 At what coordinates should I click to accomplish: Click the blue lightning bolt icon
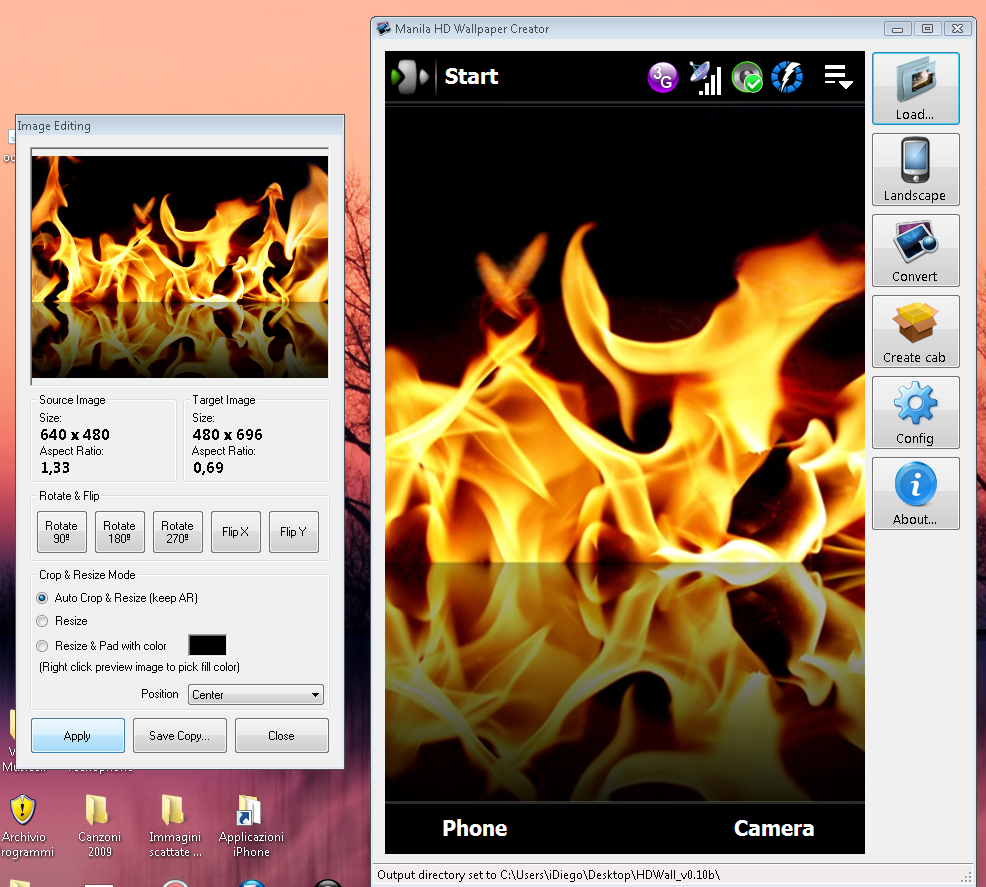click(x=787, y=77)
